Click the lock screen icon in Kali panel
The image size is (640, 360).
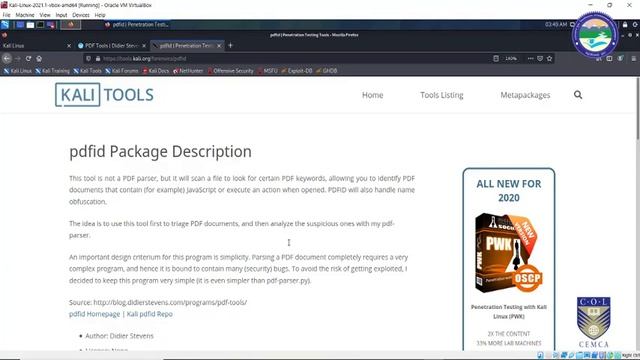click(625, 25)
